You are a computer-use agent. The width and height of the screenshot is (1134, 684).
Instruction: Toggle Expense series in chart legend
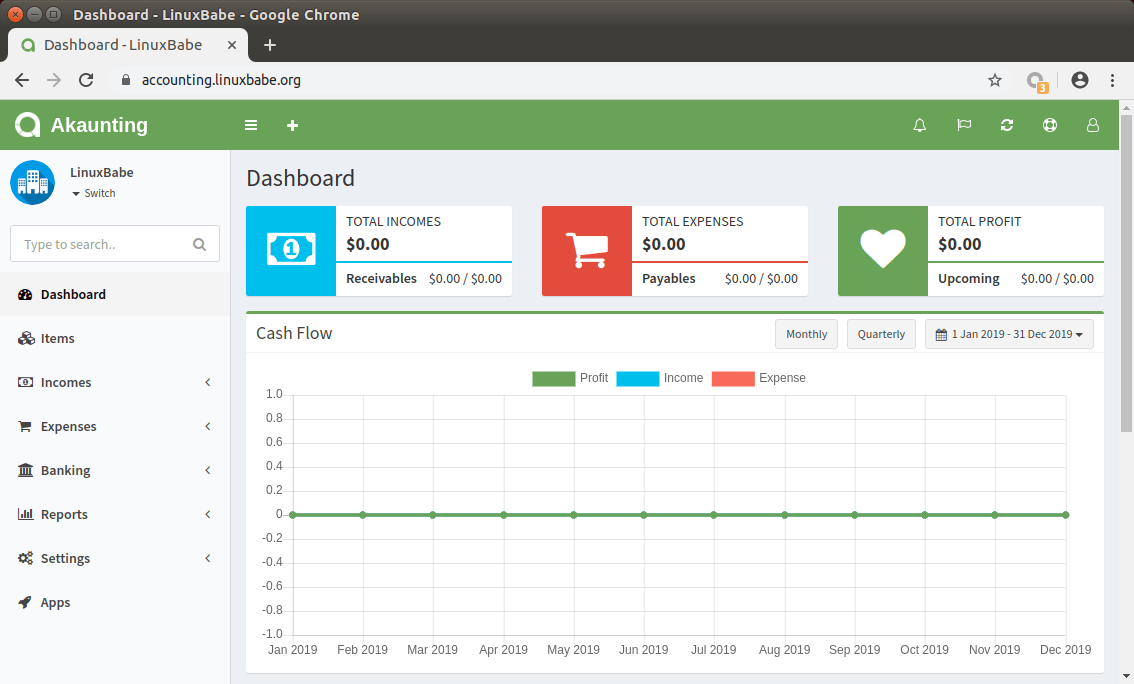[x=758, y=378]
